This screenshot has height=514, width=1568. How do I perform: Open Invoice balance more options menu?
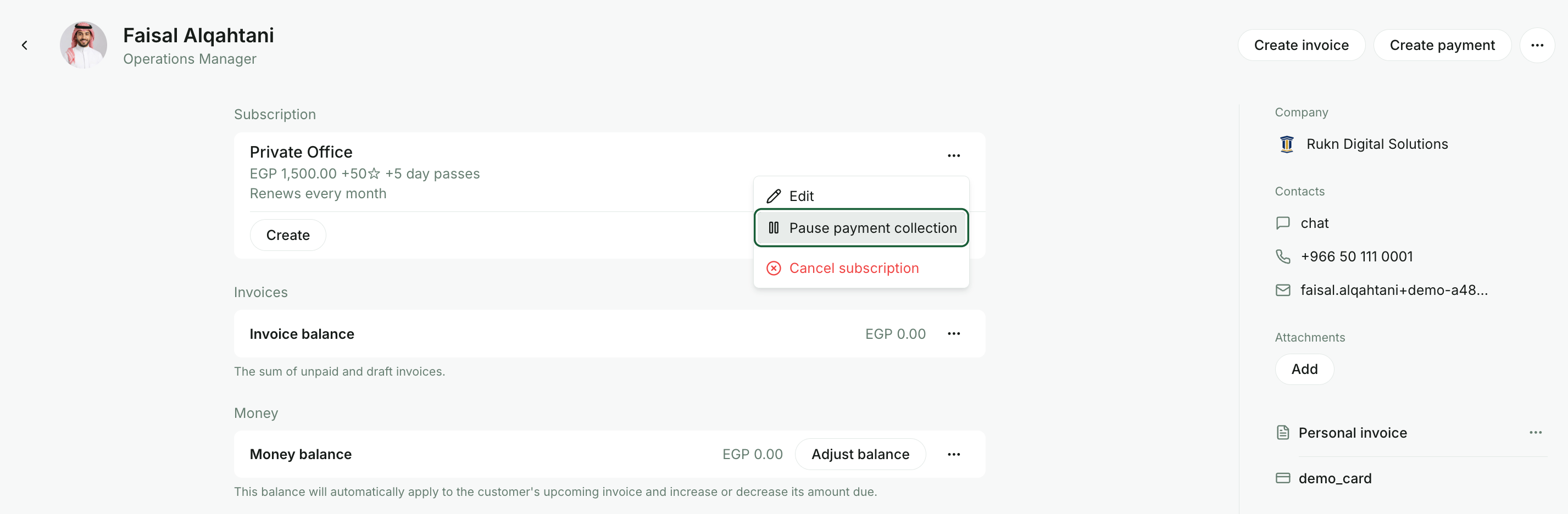[x=953, y=334]
